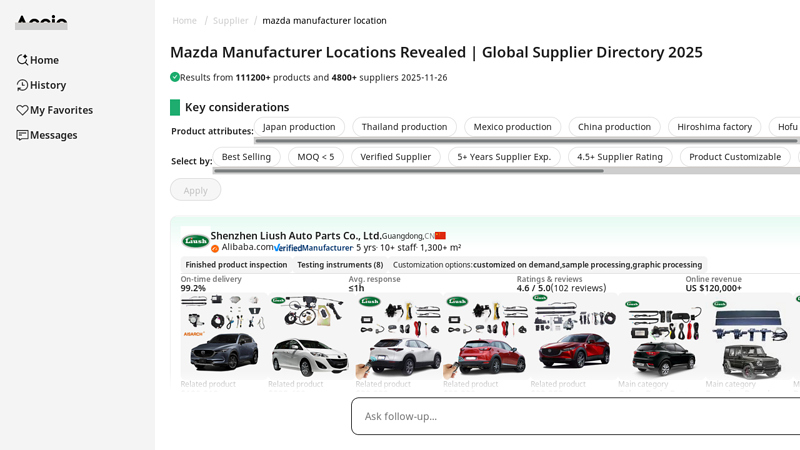Viewport: 800px width, 450px height.
Task: Click the Select by horizontal scrollbar
Action: point(408,170)
